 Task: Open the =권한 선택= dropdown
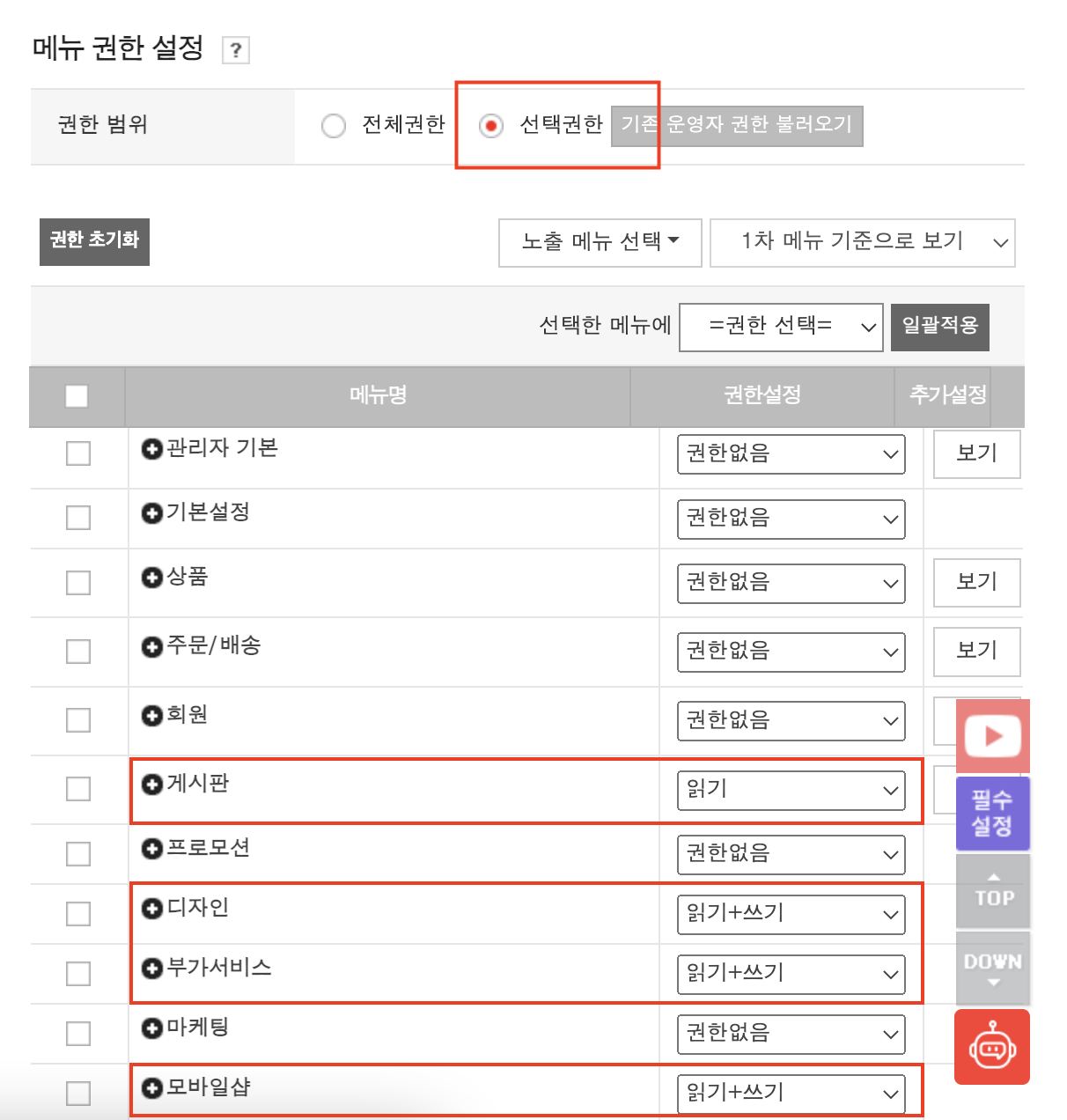click(781, 327)
